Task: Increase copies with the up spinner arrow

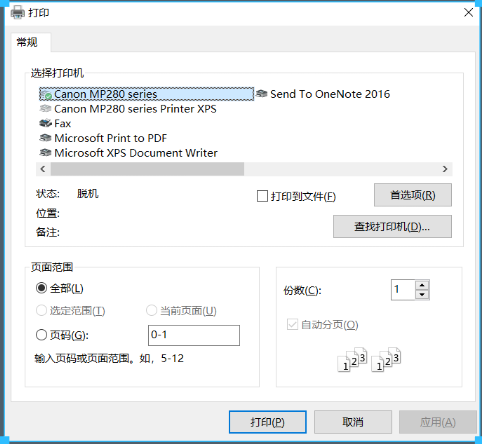Action: (422, 285)
